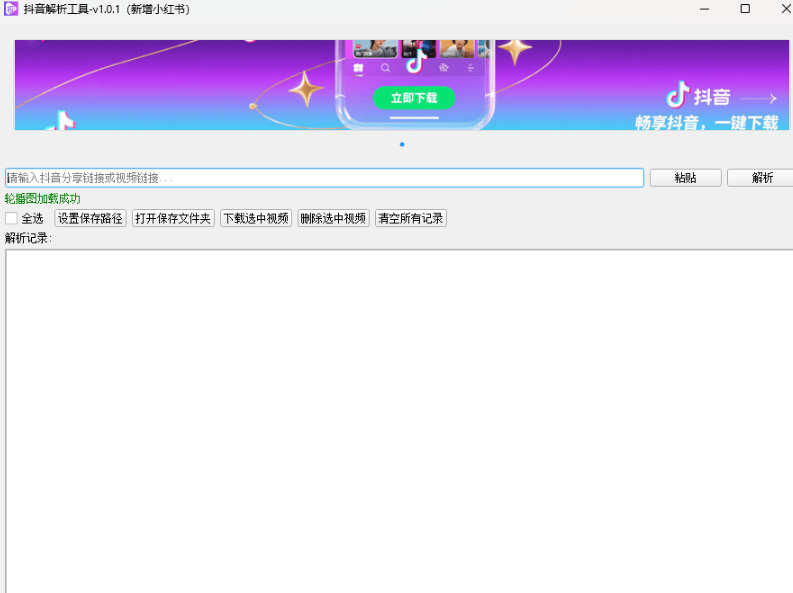This screenshot has height=593, width=793.
Task: Maximize the 抖音解析工具 window
Action: [x=745, y=9]
